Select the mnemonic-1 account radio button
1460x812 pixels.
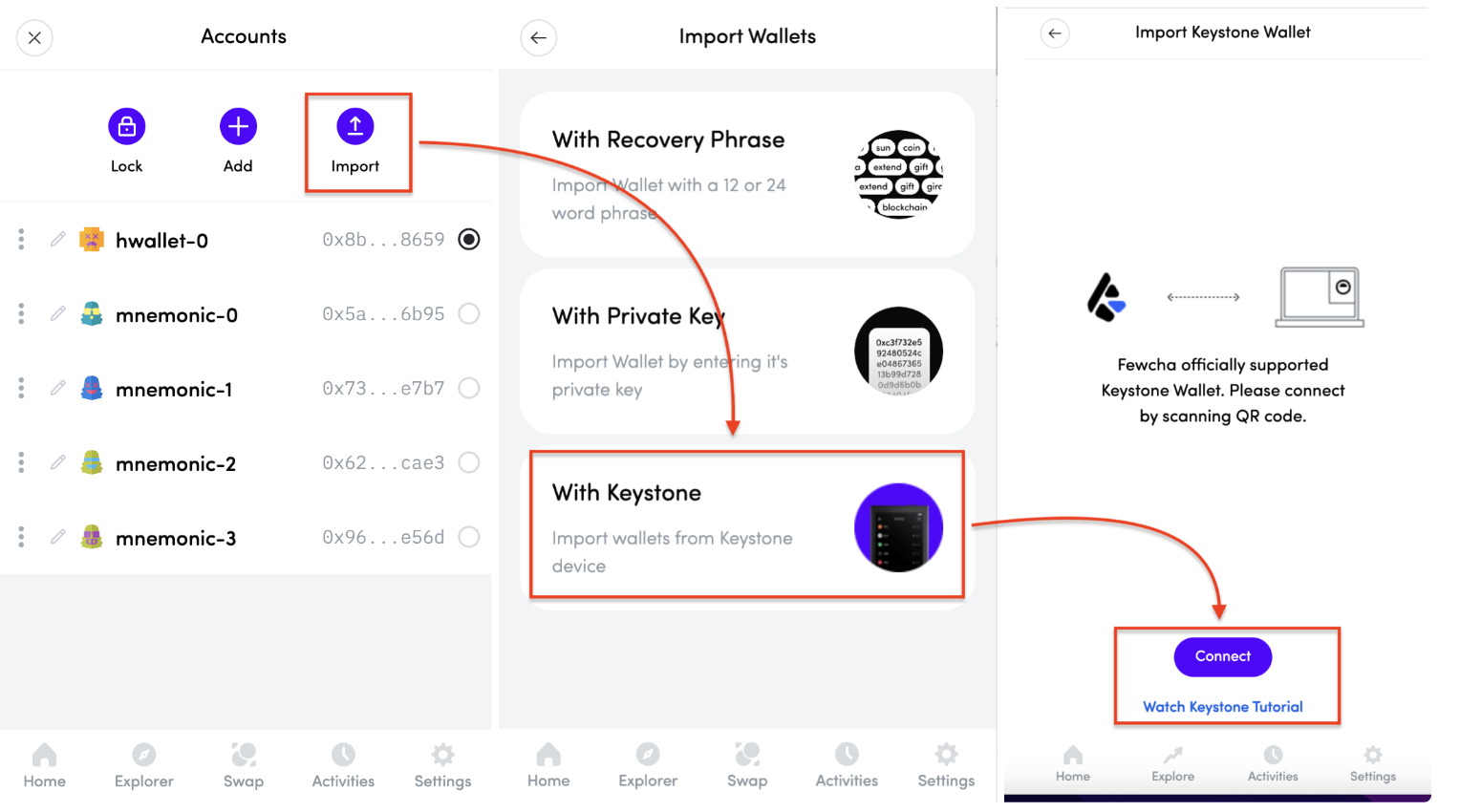(468, 388)
